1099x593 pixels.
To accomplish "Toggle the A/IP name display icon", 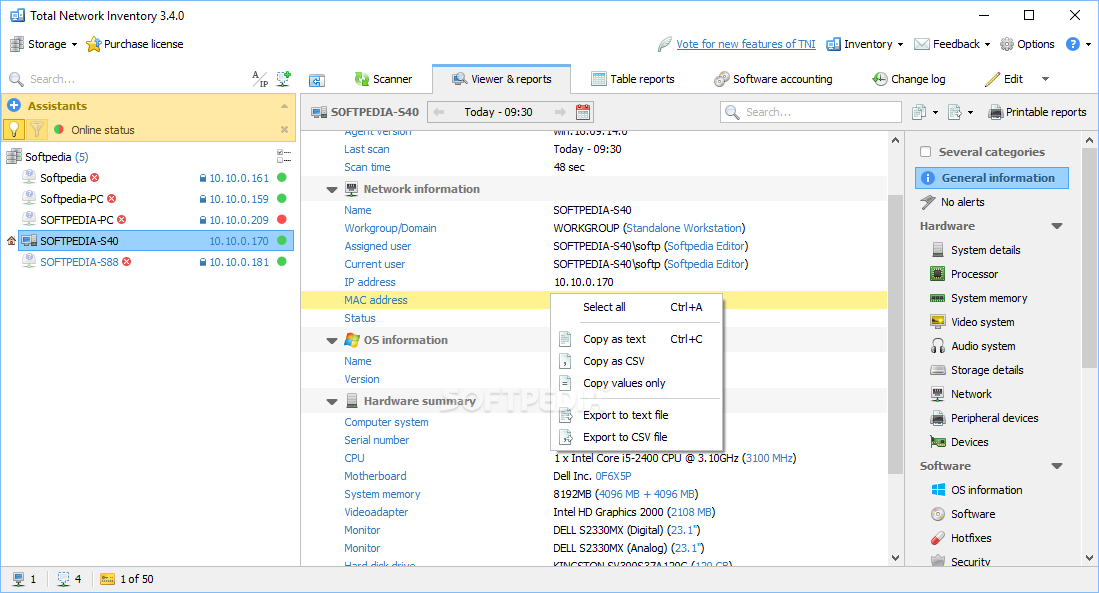I will tap(260, 79).
